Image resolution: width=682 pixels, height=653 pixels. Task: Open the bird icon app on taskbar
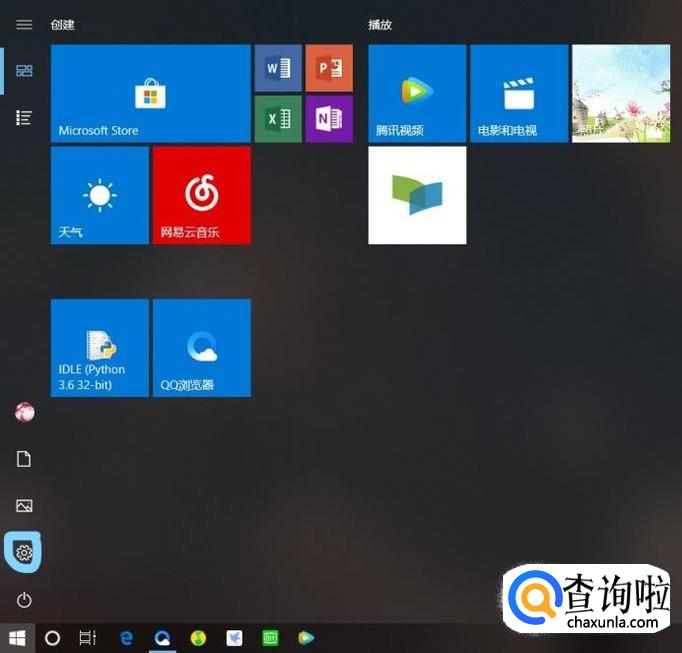click(234, 638)
